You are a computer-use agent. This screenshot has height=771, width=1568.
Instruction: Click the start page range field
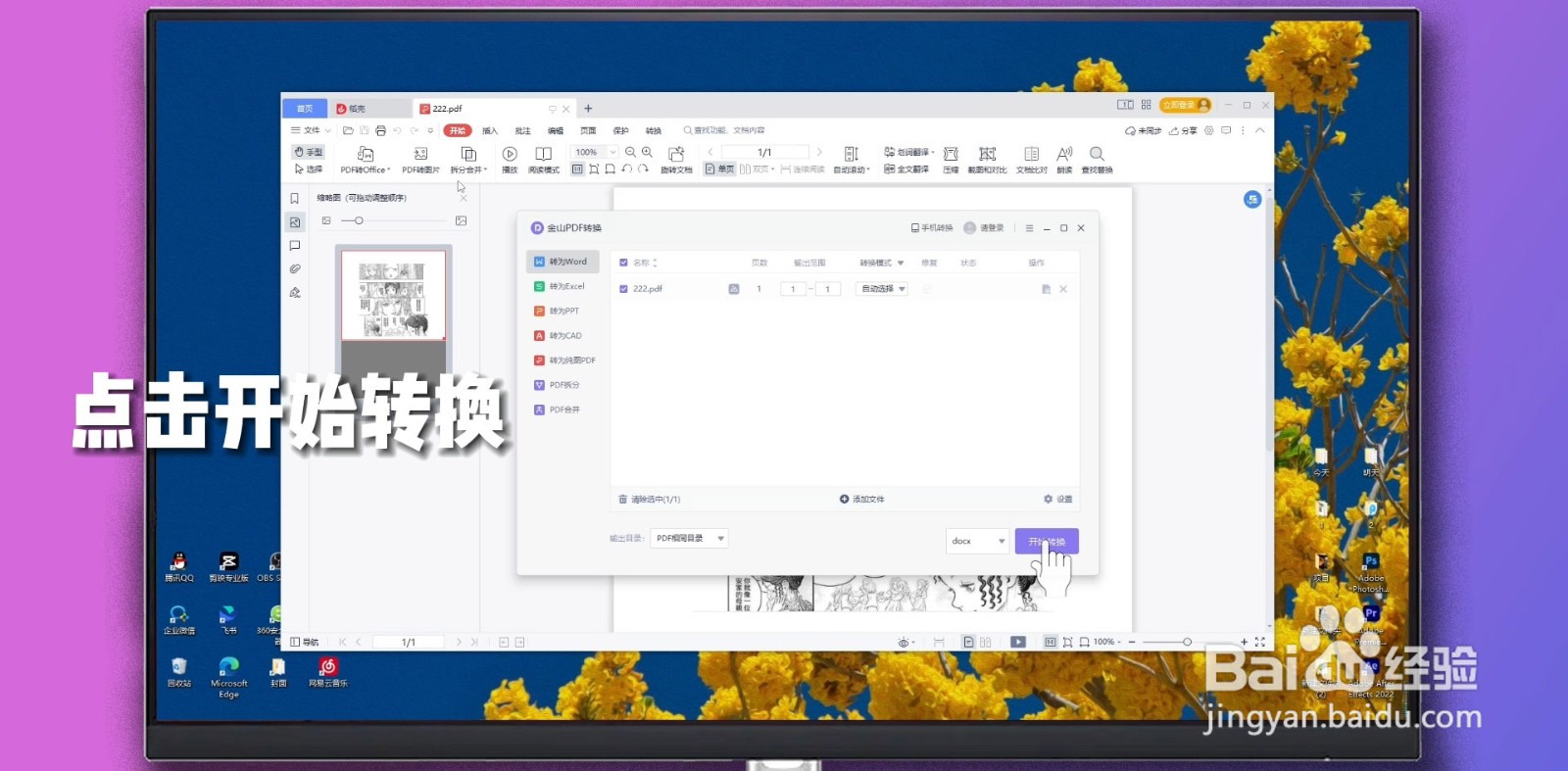pos(793,289)
